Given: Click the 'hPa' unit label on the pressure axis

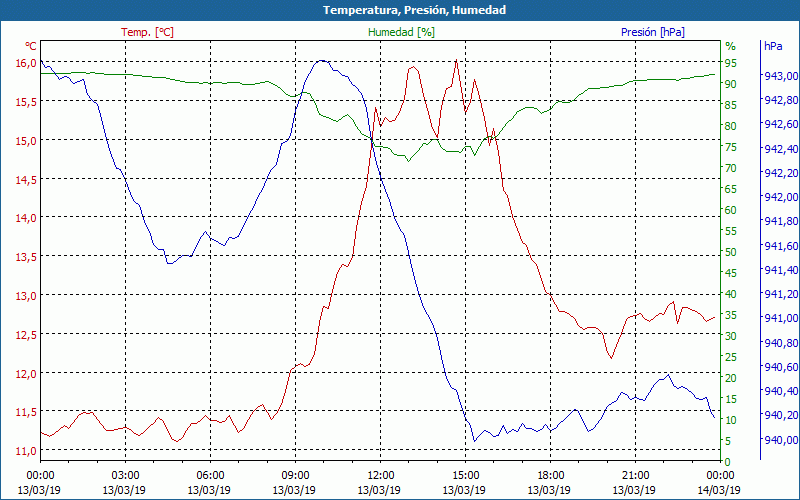Looking at the screenshot, I should (773, 46).
